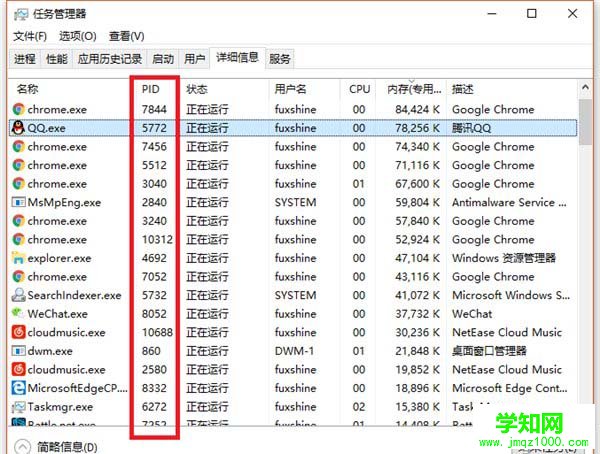Click the chrome icon in PID 3240 row
Viewport: 600px width, 454px height.
click(x=18, y=221)
